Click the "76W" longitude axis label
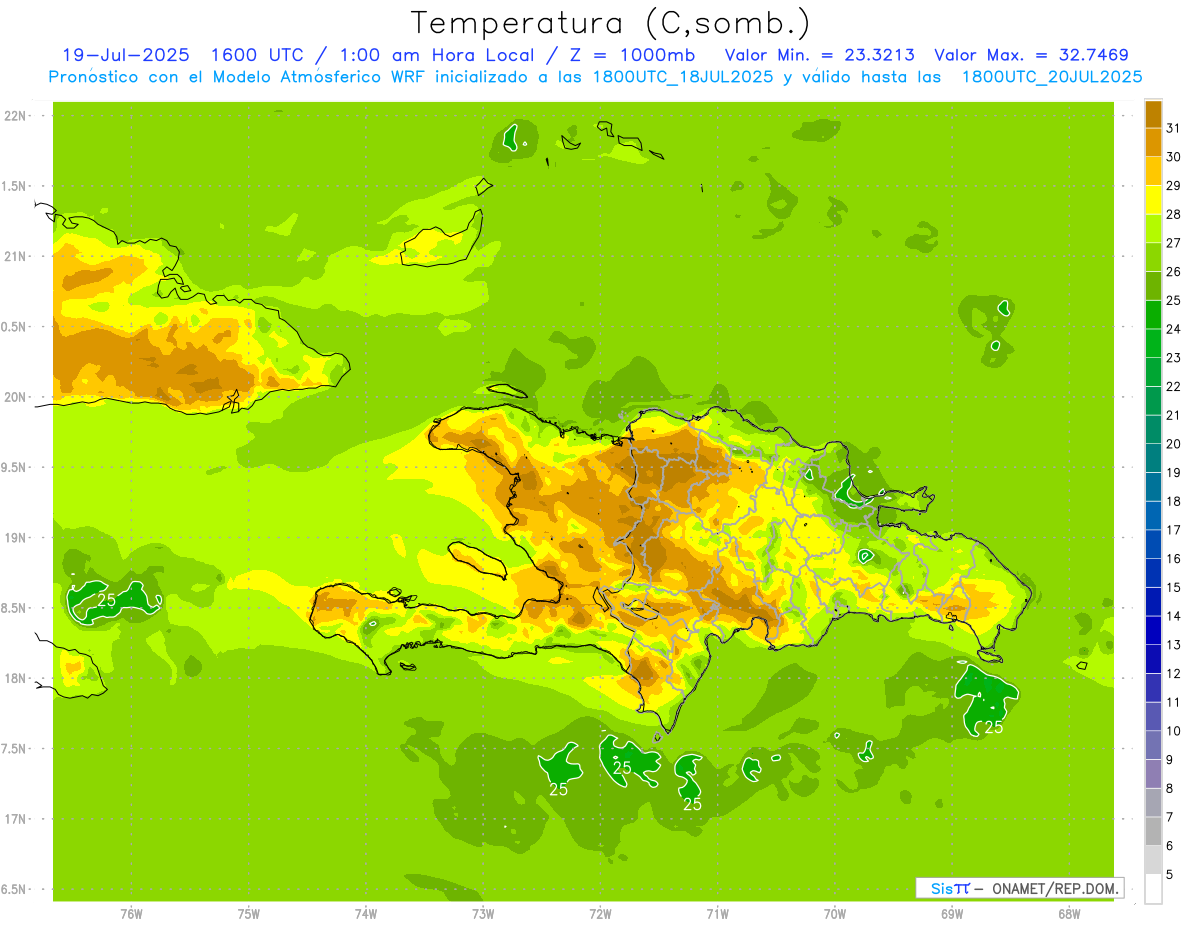 point(131,914)
